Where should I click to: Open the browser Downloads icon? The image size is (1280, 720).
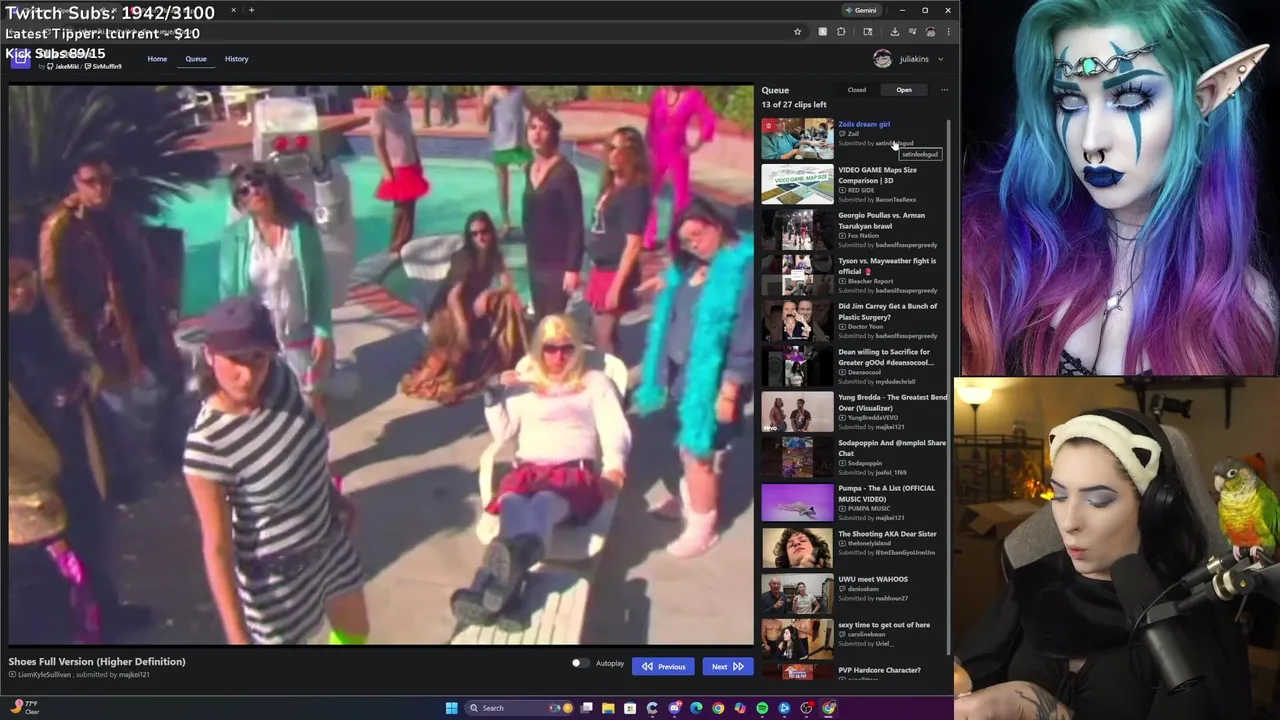click(x=894, y=32)
